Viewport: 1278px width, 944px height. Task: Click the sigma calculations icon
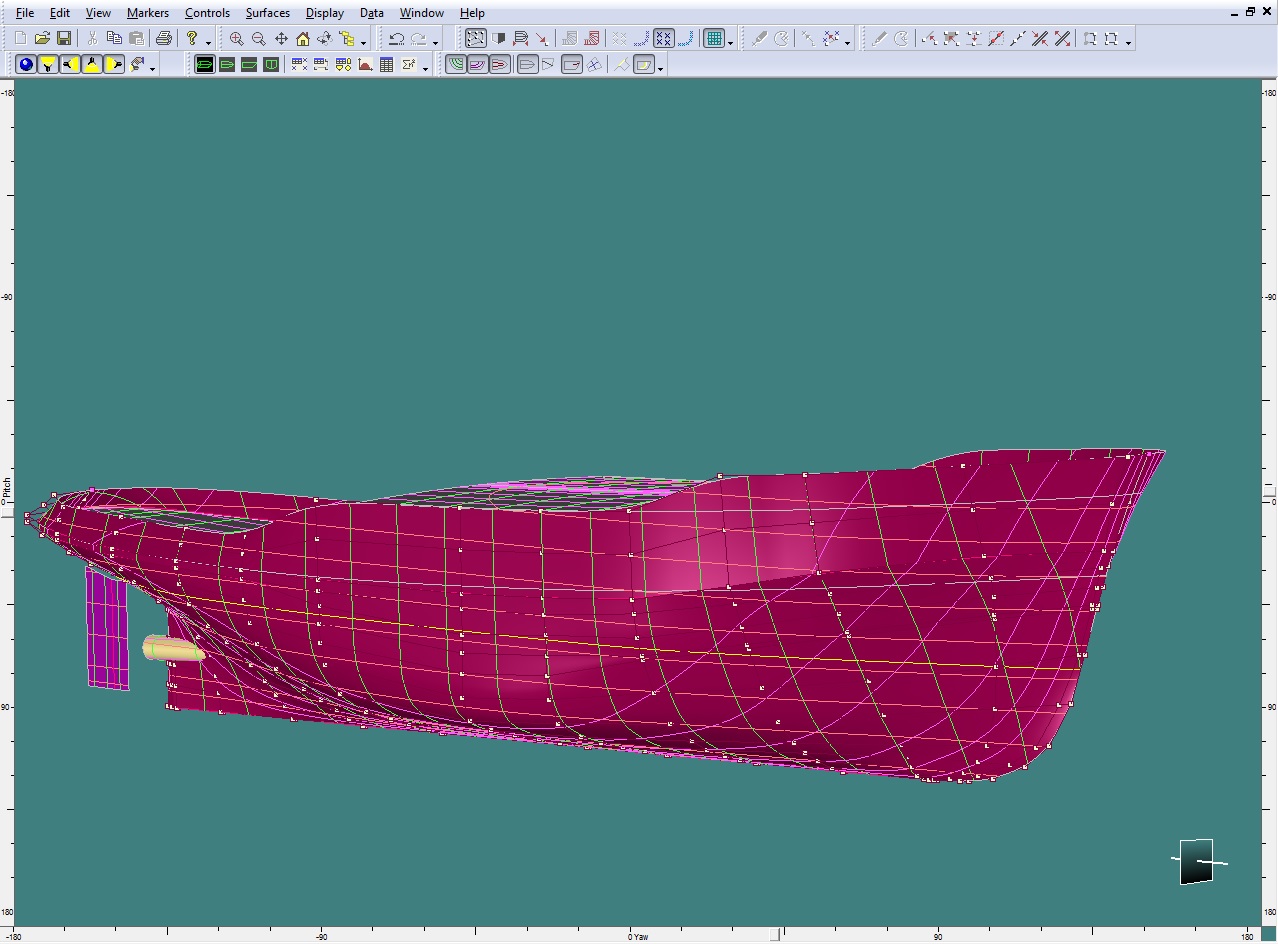point(409,65)
